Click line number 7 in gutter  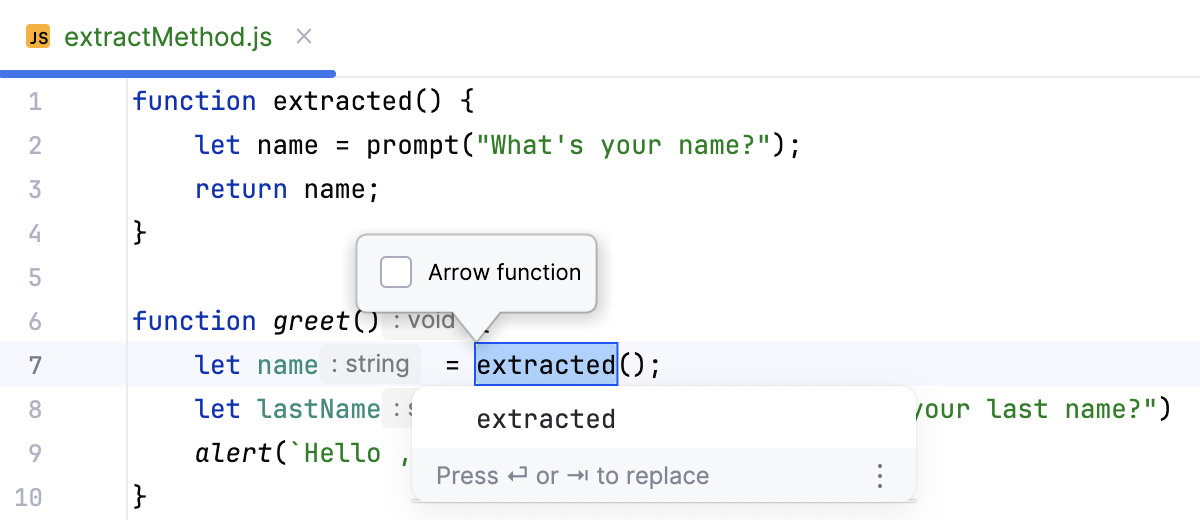click(x=35, y=365)
